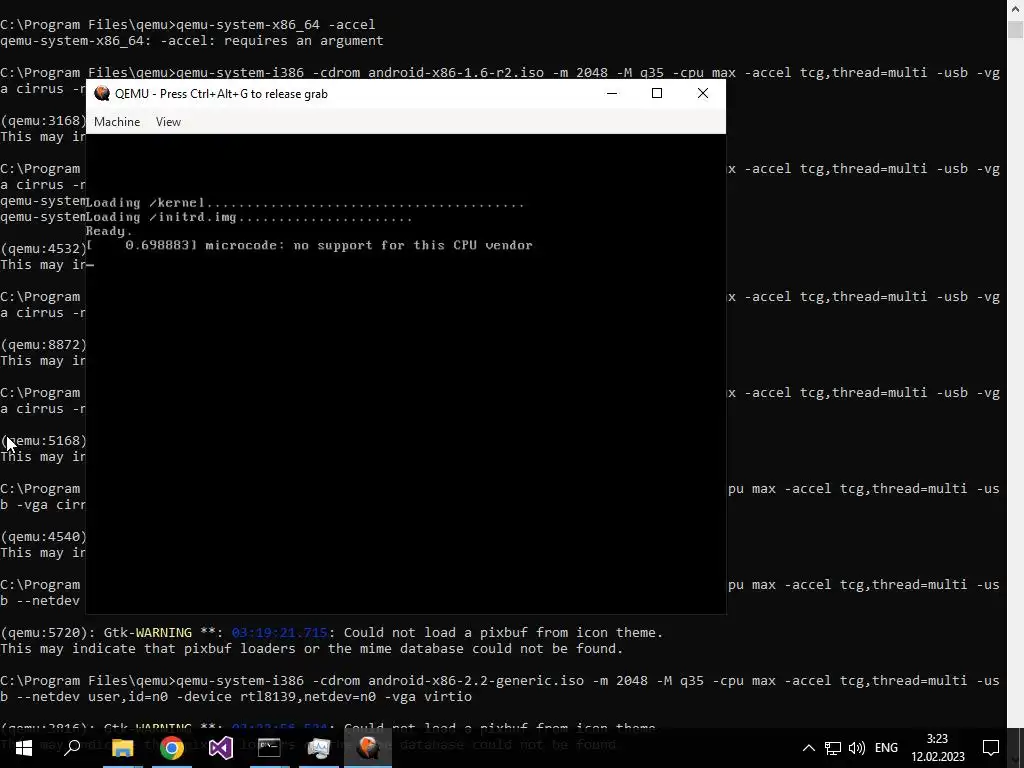Click the 'pixbuf loaders or the mime database' line

point(312,649)
